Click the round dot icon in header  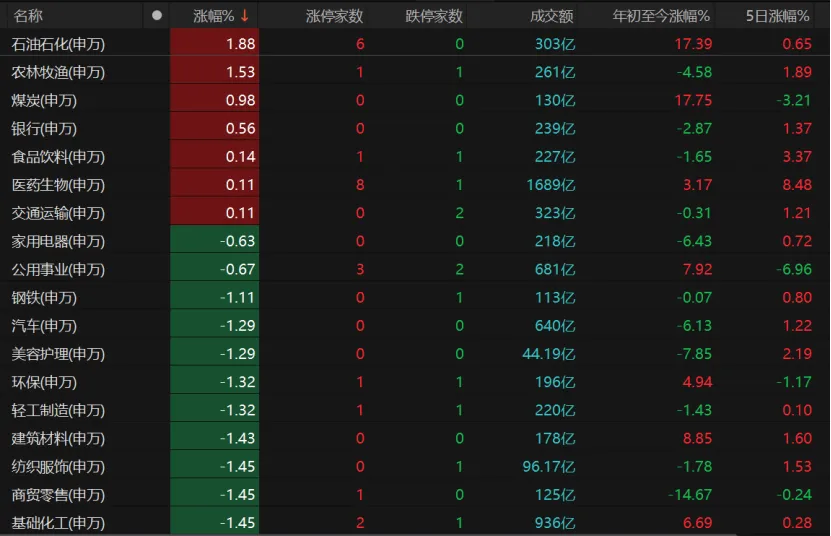pyautogui.click(x=156, y=16)
